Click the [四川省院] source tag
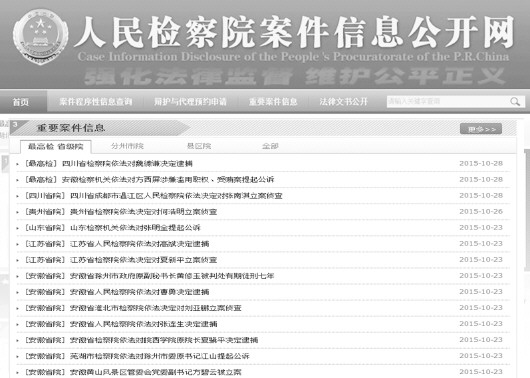530x378 pixels. tap(45, 196)
